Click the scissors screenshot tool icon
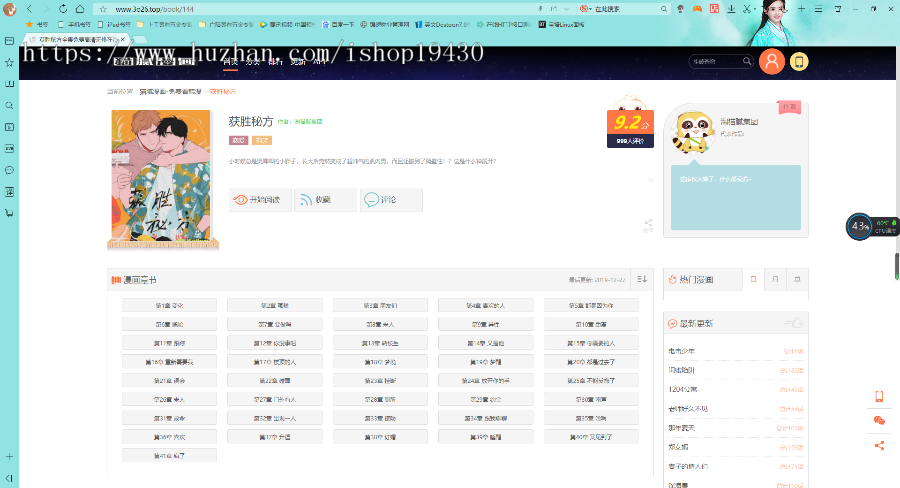The height and width of the screenshot is (488, 900). [747, 9]
